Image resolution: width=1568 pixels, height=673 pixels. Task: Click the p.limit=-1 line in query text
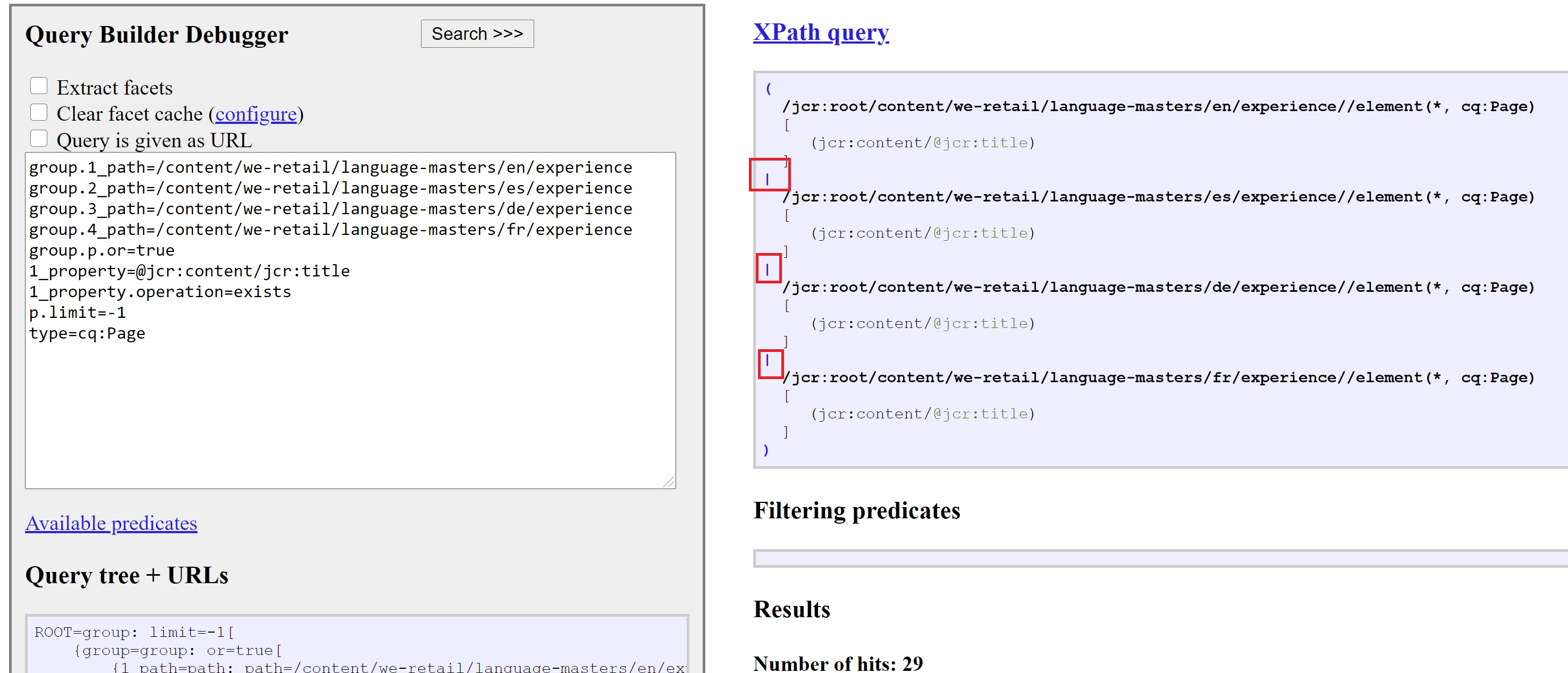point(77,313)
